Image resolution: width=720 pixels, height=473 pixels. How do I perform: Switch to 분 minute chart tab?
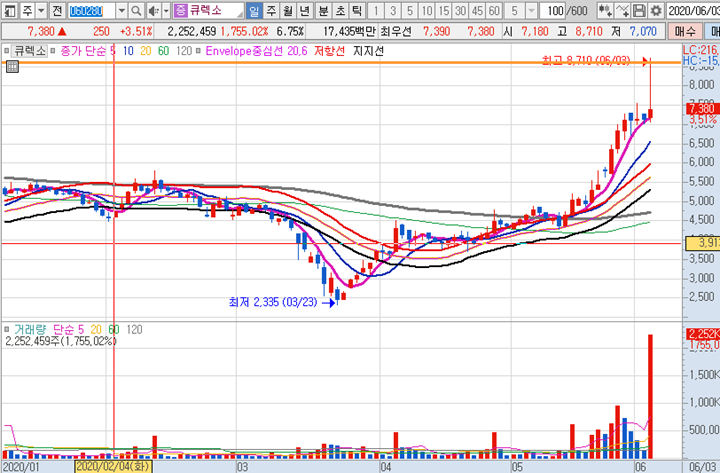point(323,10)
